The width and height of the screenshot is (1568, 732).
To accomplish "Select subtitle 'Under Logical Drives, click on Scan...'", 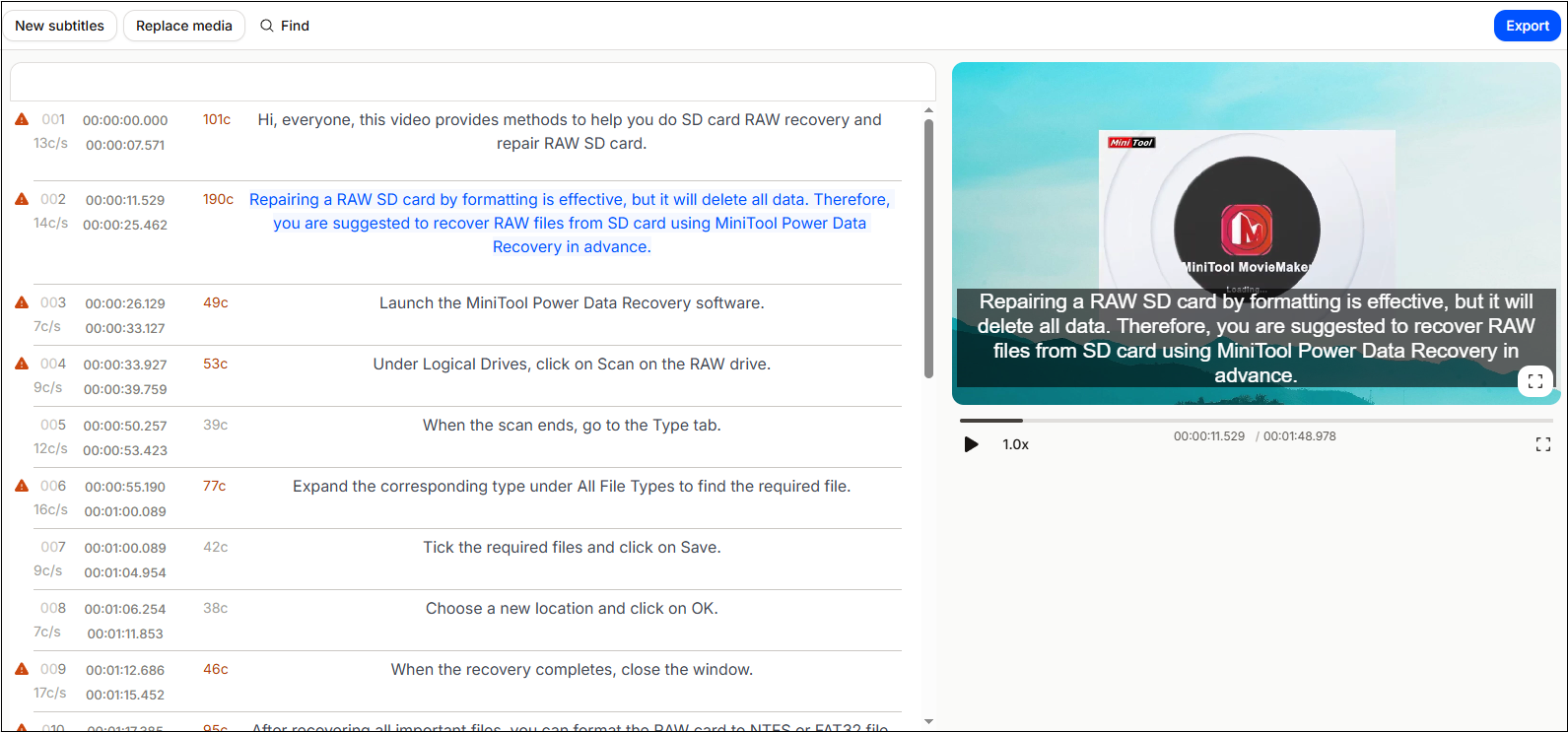I will coord(572,364).
